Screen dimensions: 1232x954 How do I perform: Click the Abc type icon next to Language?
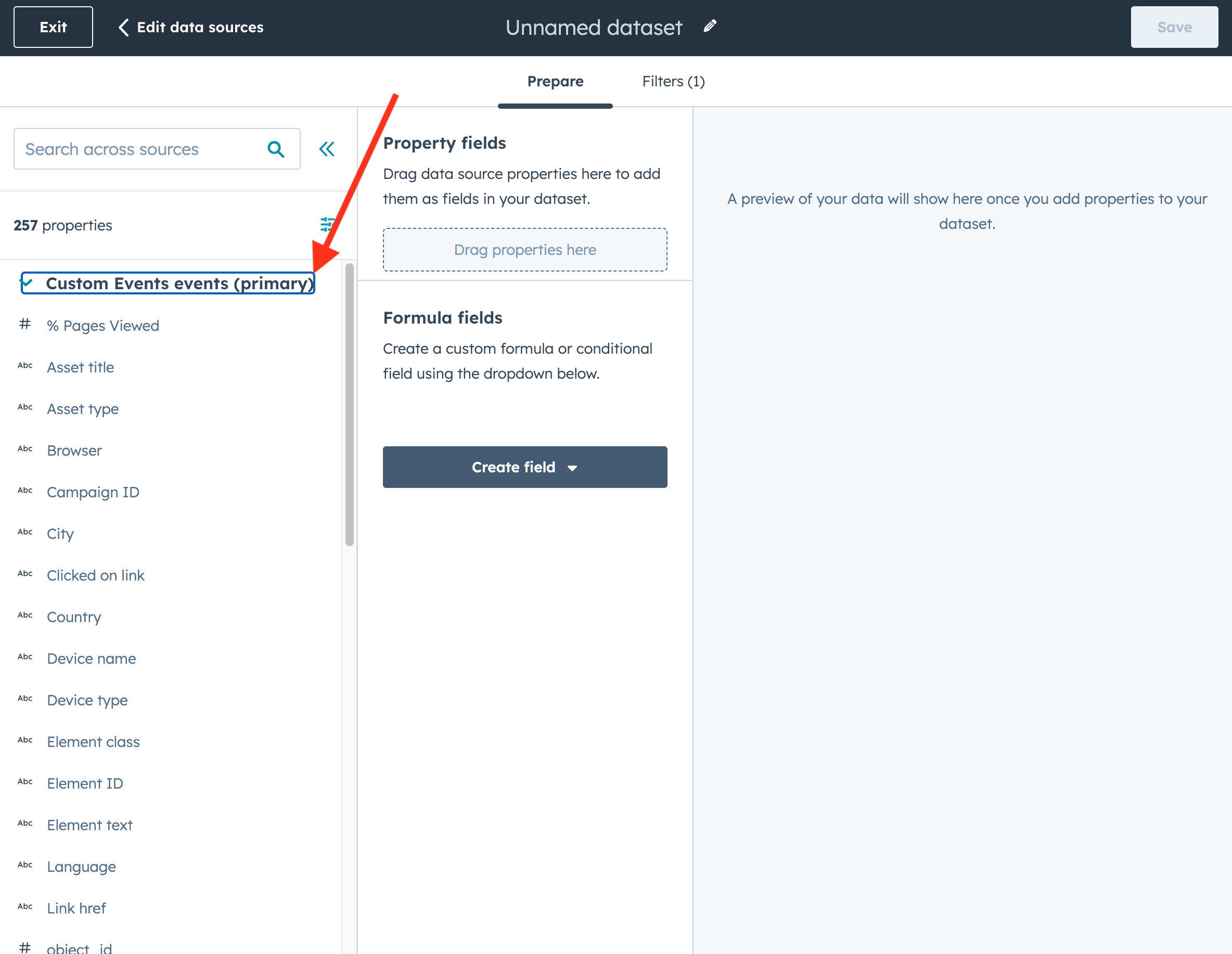tap(25, 865)
